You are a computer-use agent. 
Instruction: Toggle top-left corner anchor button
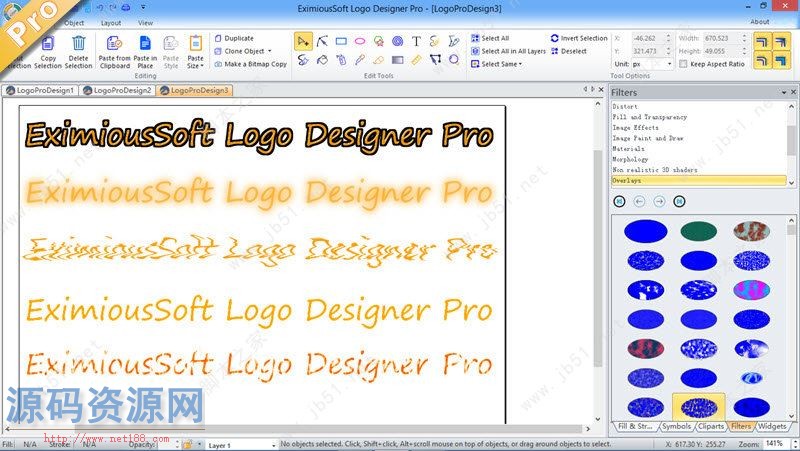pyautogui.click(x=762, y=42)
